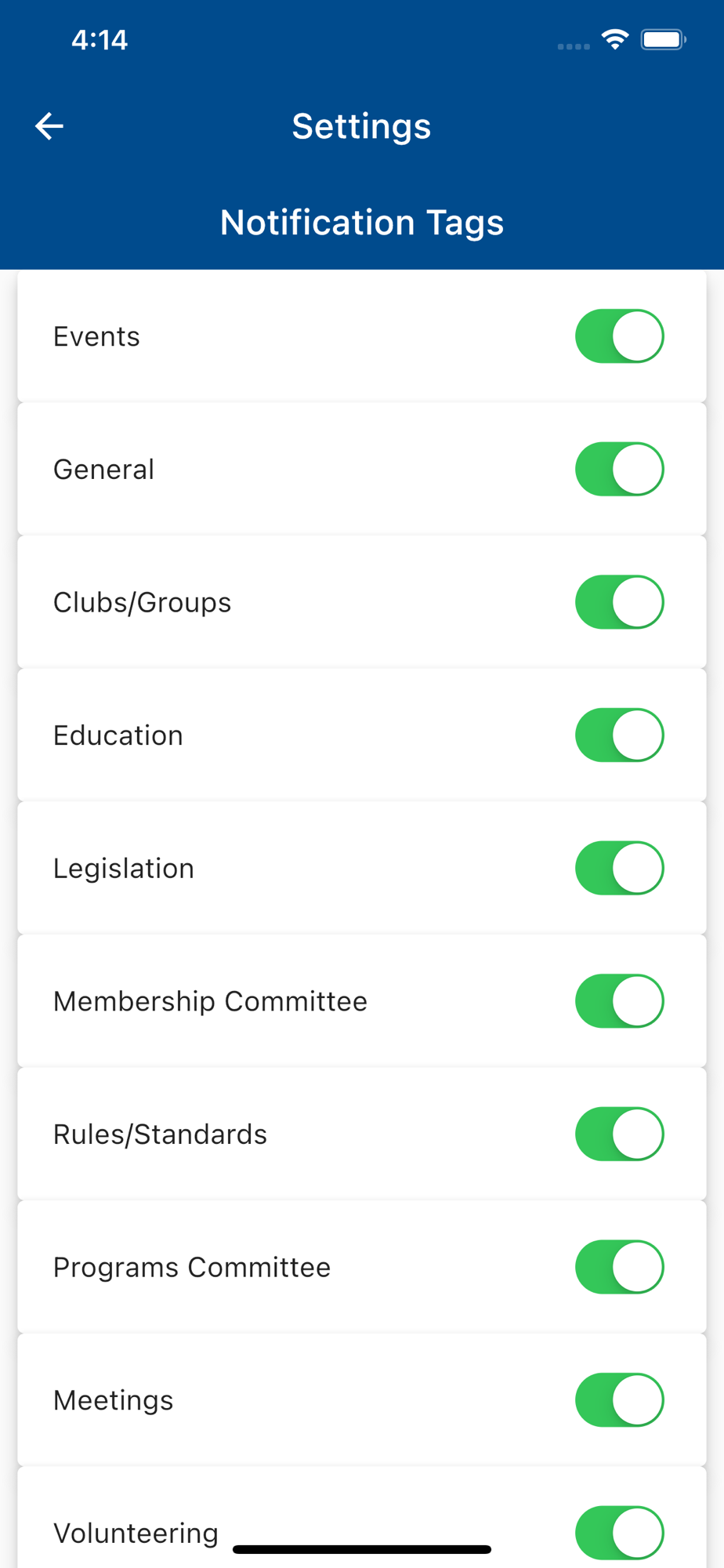Screen dimensions: 724x1568
Task: Disable the Legislation toggle
Action: tap(619, 868)
